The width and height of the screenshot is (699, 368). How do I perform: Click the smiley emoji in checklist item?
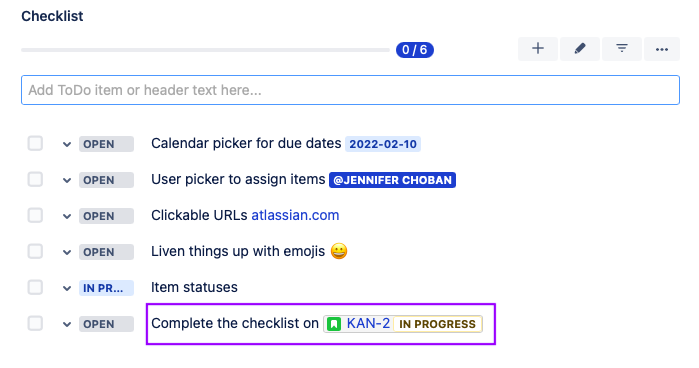339,251
